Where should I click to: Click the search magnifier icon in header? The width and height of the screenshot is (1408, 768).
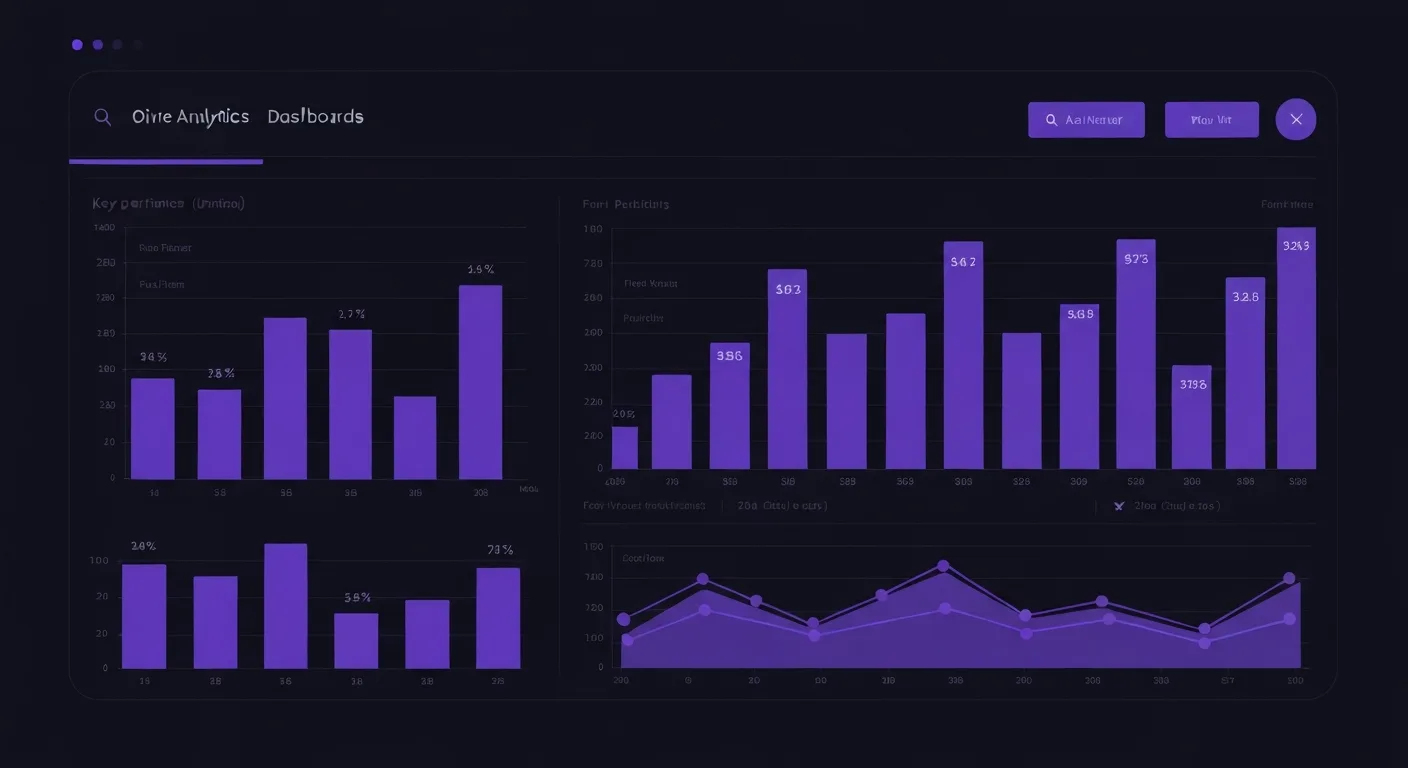pyautogui.click(x=102, y=117)
